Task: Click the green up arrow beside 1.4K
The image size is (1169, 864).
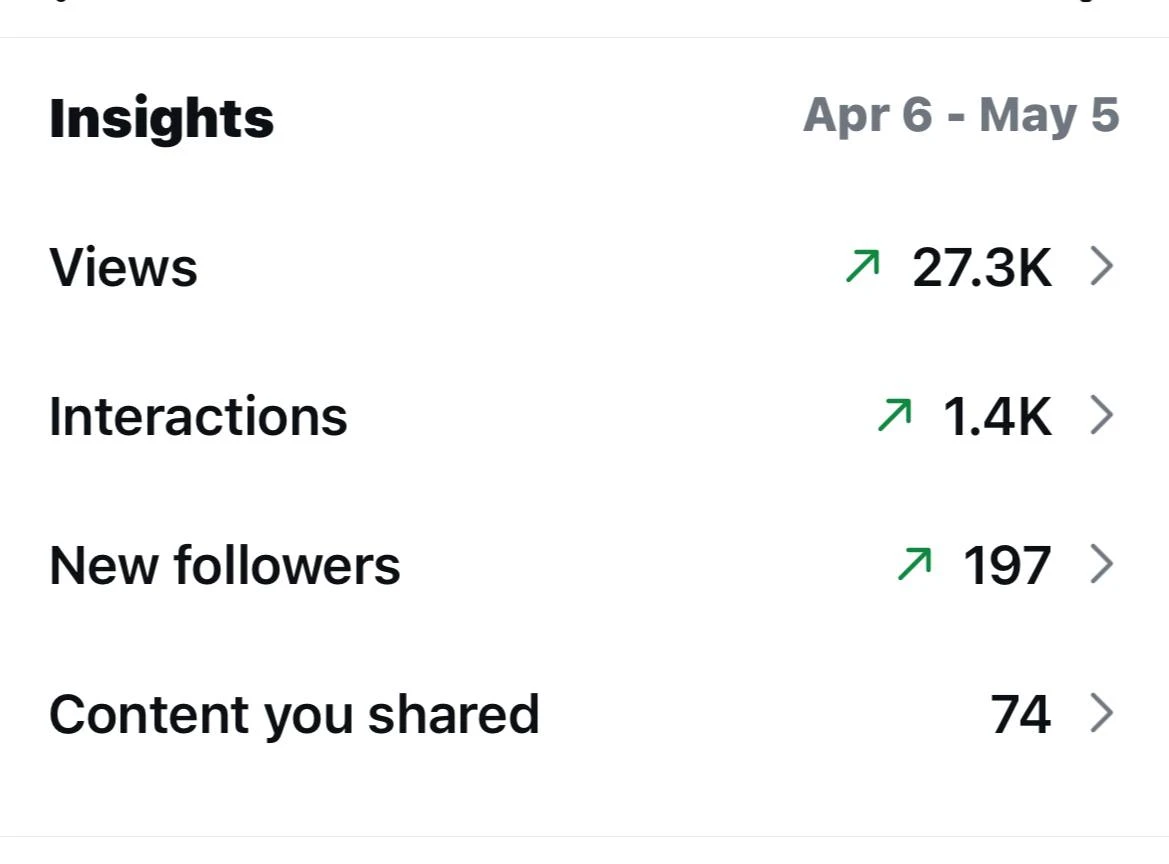Action: tap(895, 415)
